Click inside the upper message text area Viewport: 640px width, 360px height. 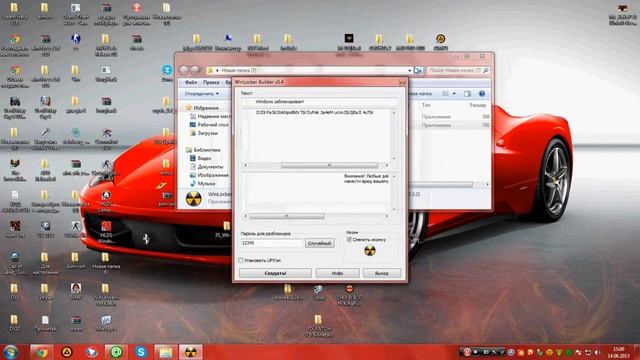point(316,136)
